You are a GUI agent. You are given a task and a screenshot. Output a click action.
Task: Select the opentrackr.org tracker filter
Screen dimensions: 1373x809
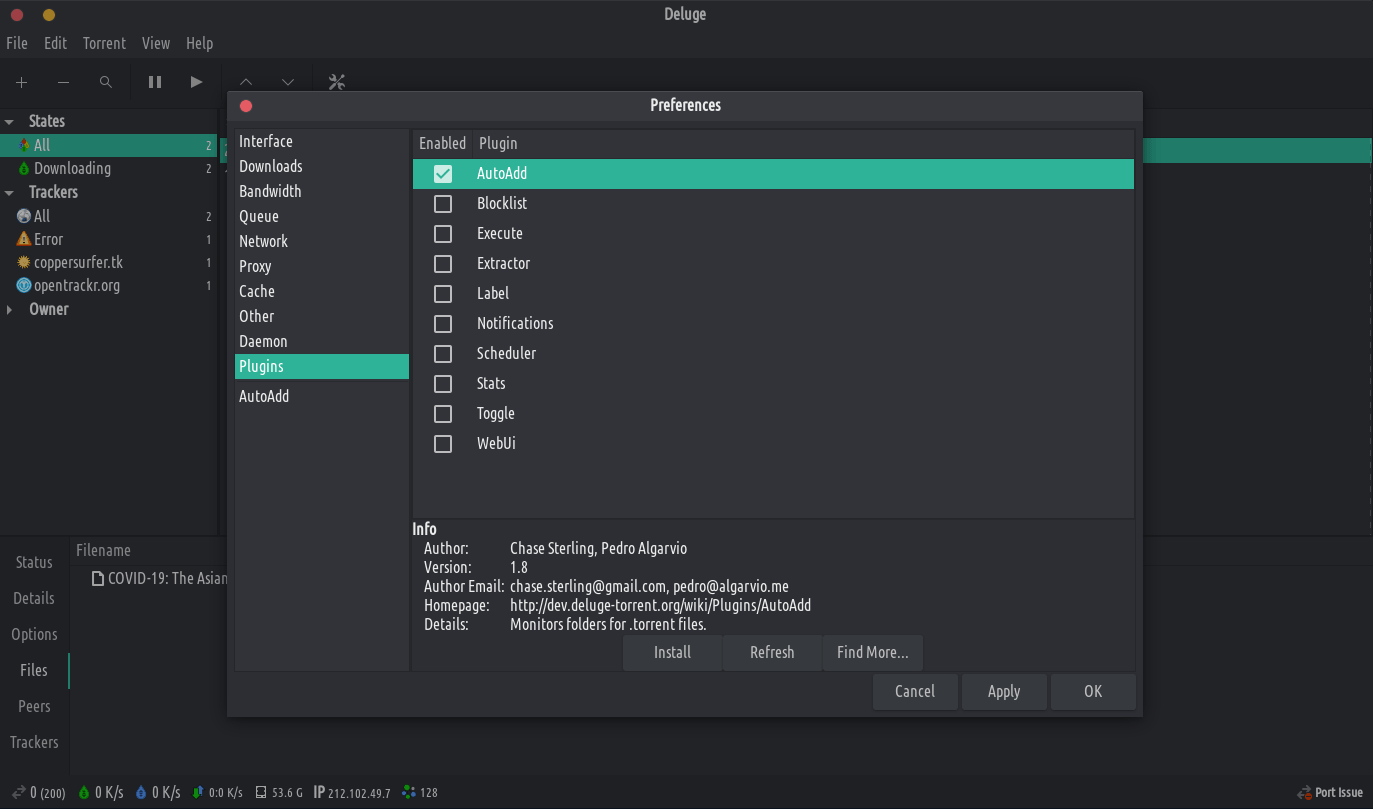pyautogui.click(x=108, y=285)
